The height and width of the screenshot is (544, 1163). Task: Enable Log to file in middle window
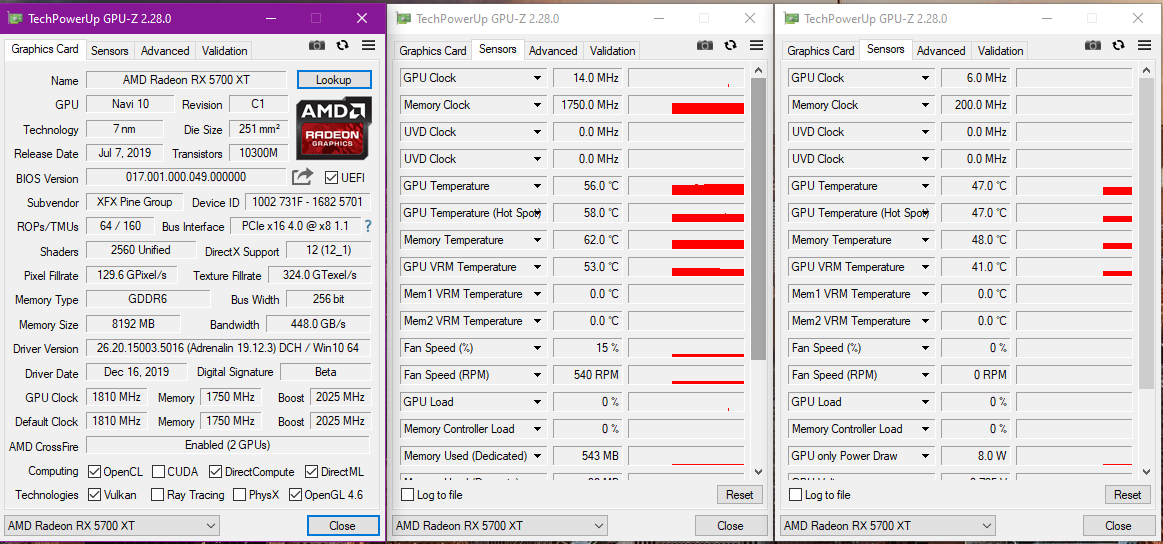point(407,494)
